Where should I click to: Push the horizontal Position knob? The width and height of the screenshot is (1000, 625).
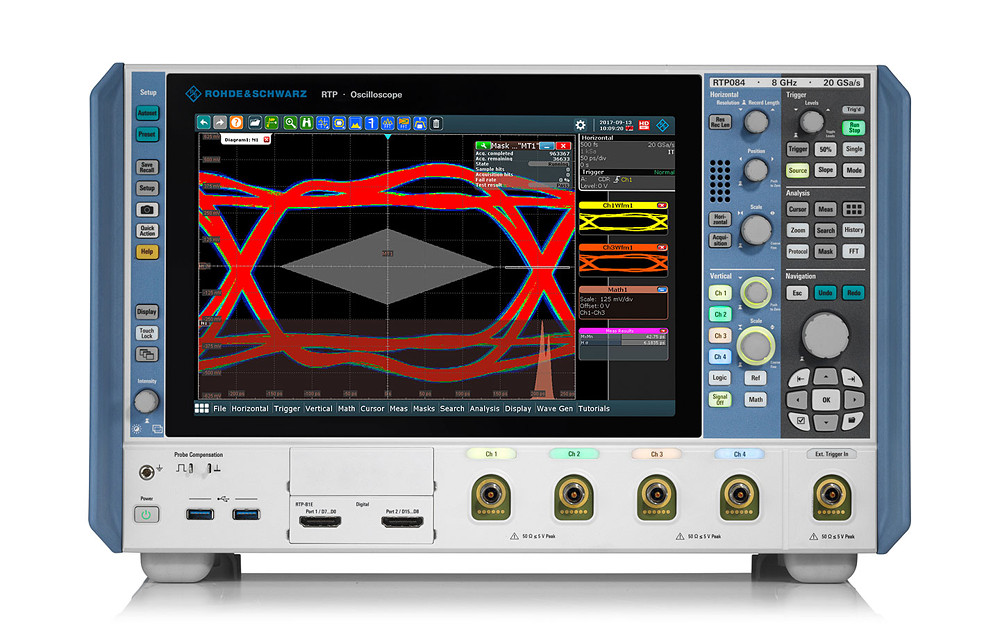(x=756, y=170)
